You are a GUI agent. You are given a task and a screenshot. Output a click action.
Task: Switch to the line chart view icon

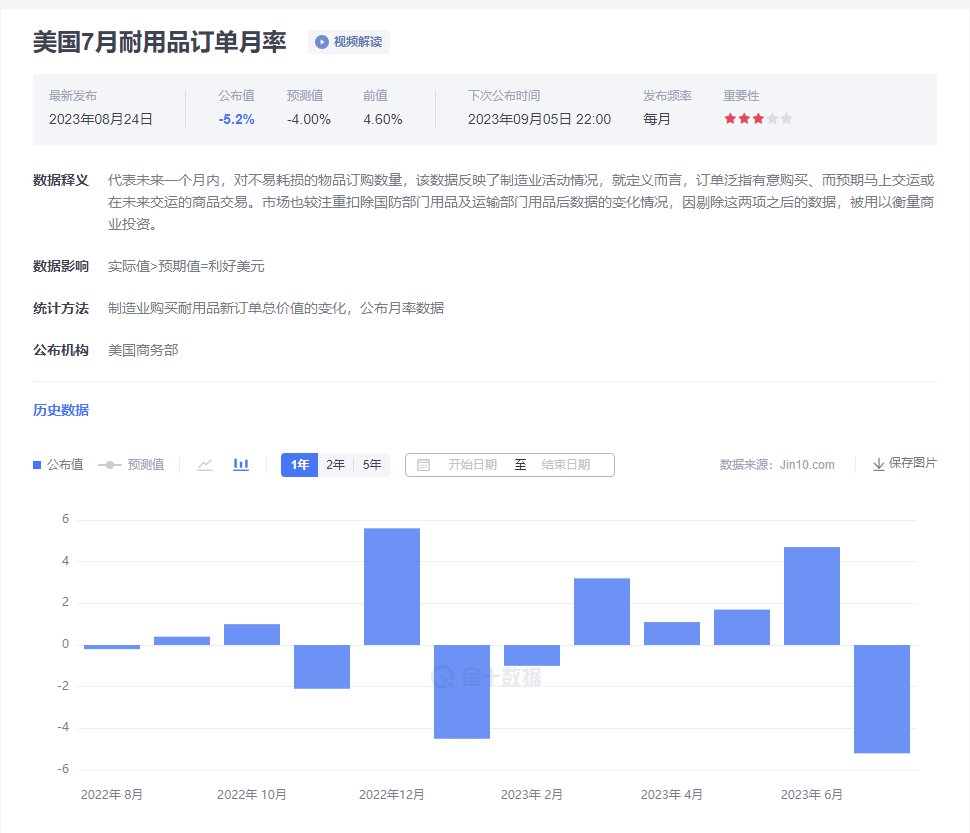pos(205,464)
